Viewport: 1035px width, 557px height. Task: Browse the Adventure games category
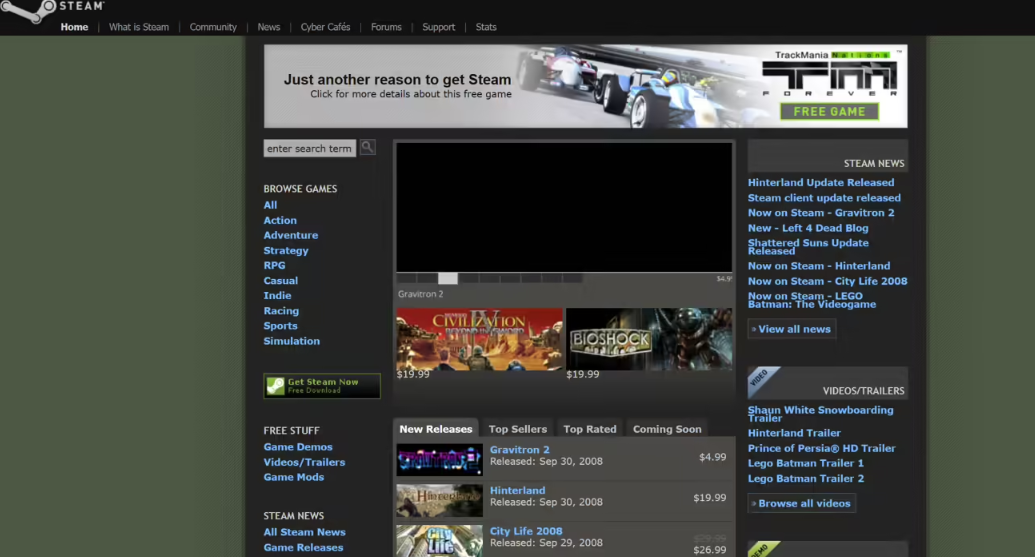point(290,235)
